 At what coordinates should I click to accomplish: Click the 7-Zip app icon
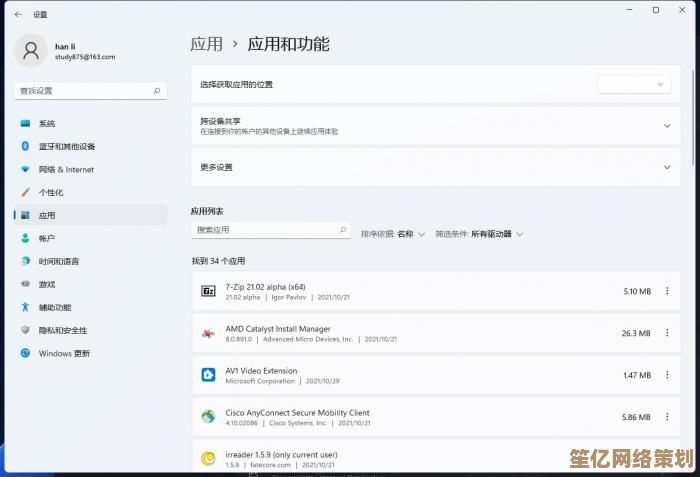(x=208, y=291)
